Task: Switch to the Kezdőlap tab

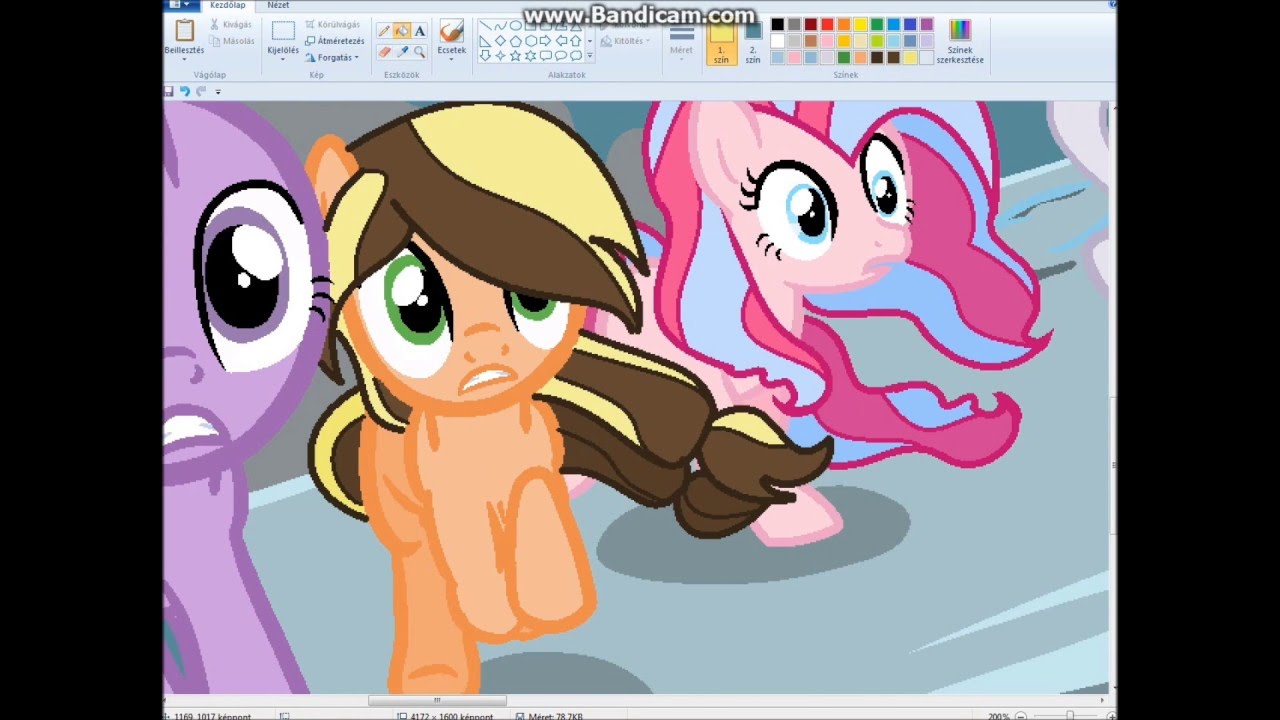Action: pos(228,5)
